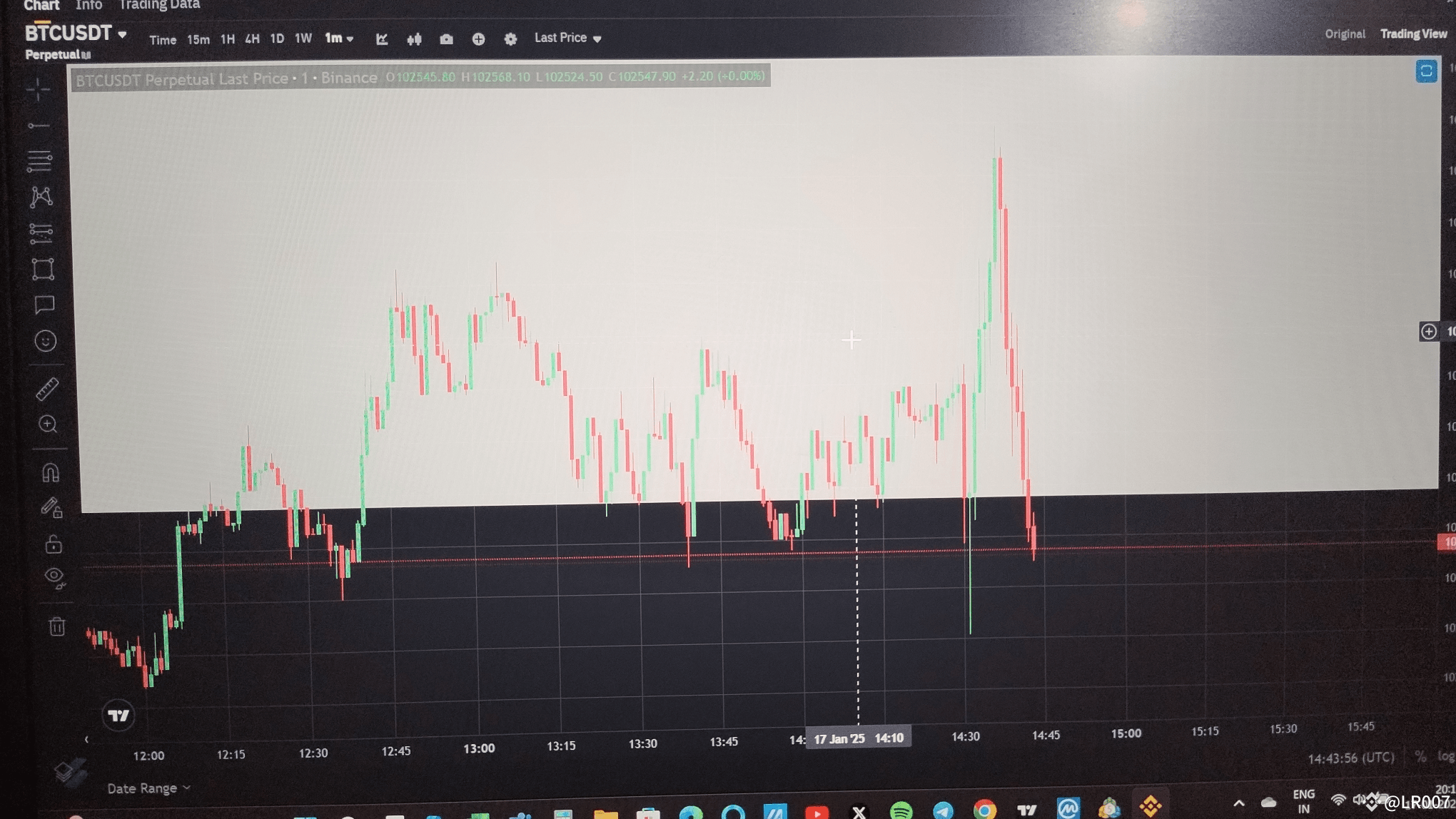The height and width of the screenshot is (819, 1456).
Task: Open the Fibonacci retracement tool
Action: point(39,161)
